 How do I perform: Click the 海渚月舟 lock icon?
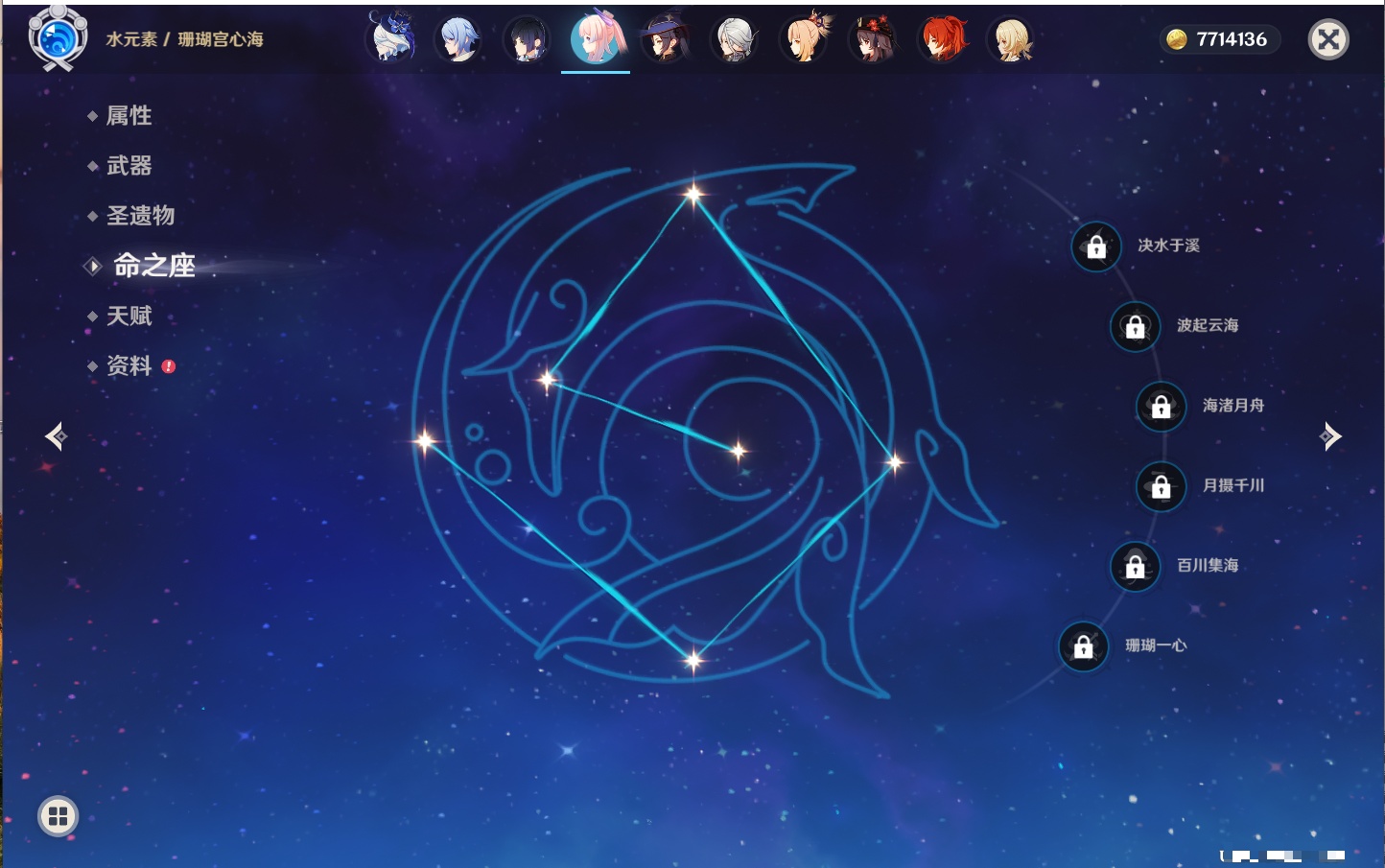tap(1161, 406)
